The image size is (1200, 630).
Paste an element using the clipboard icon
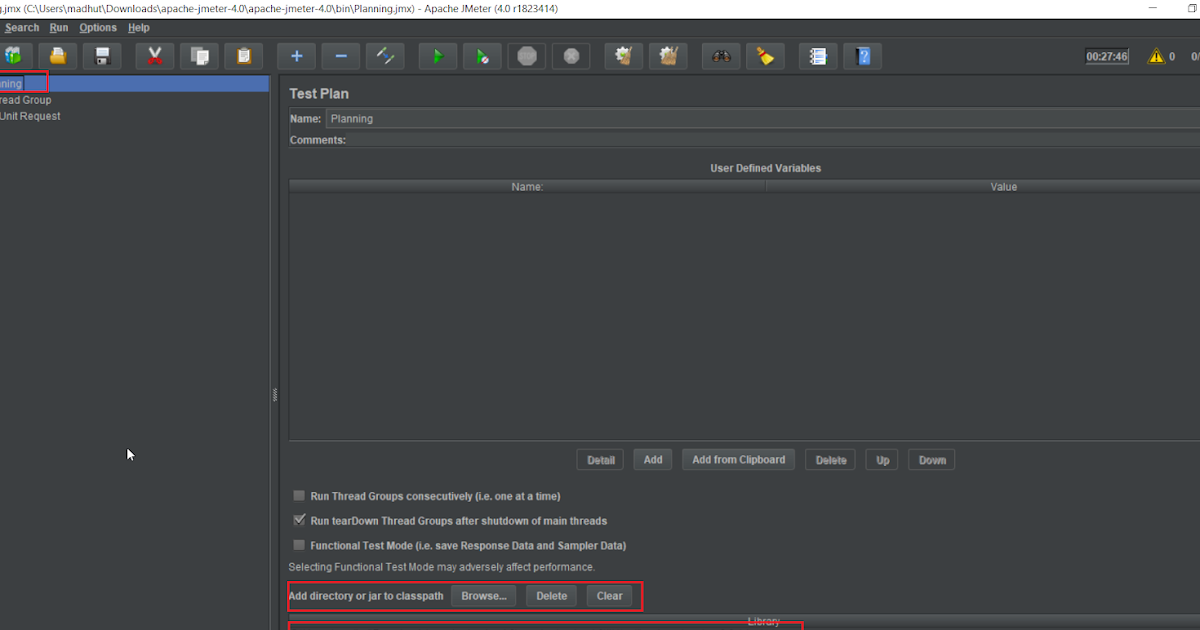pyautogui.click(x=243, y=56)
